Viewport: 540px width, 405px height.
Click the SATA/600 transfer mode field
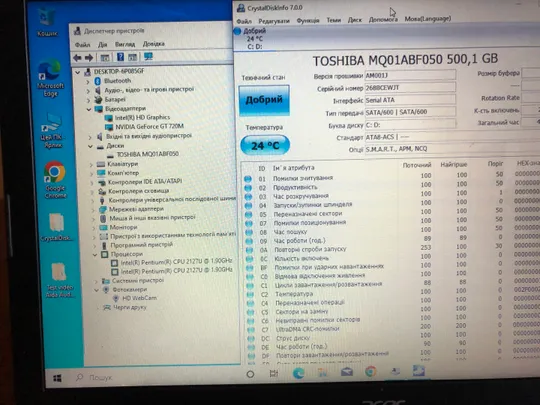point(410,112)
